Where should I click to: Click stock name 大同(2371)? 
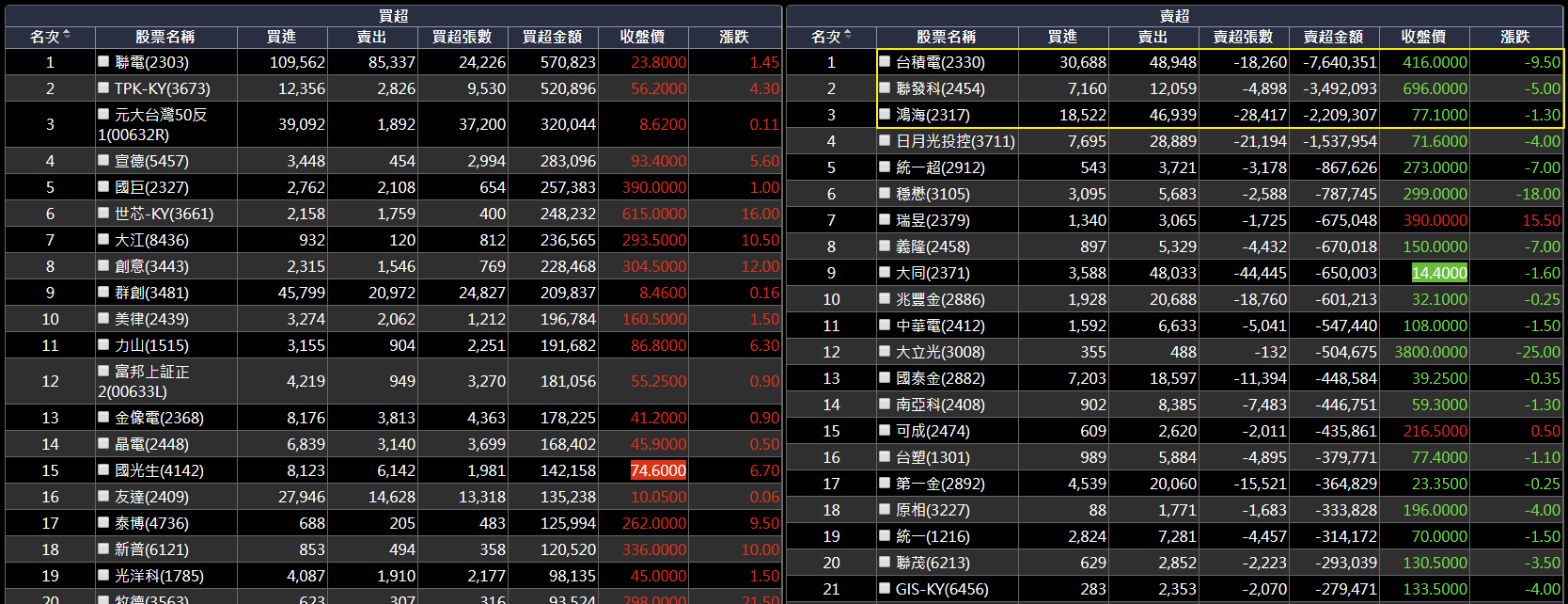[x=933, y=273]
